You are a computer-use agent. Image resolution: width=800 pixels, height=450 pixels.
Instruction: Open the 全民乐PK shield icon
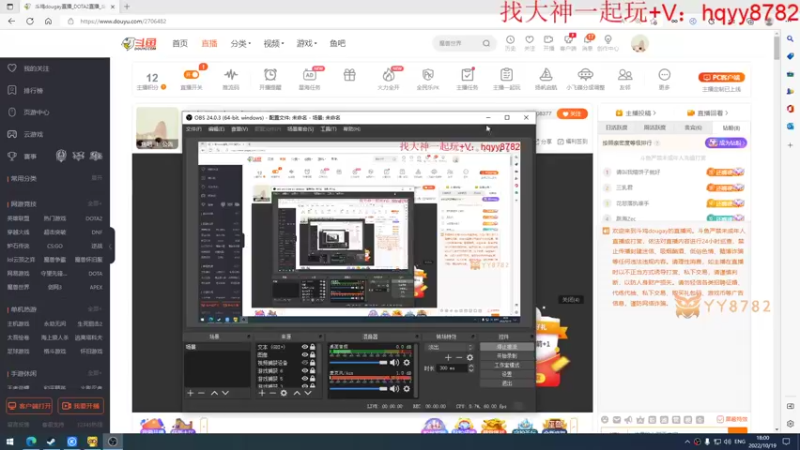click(x=428, y=75)
